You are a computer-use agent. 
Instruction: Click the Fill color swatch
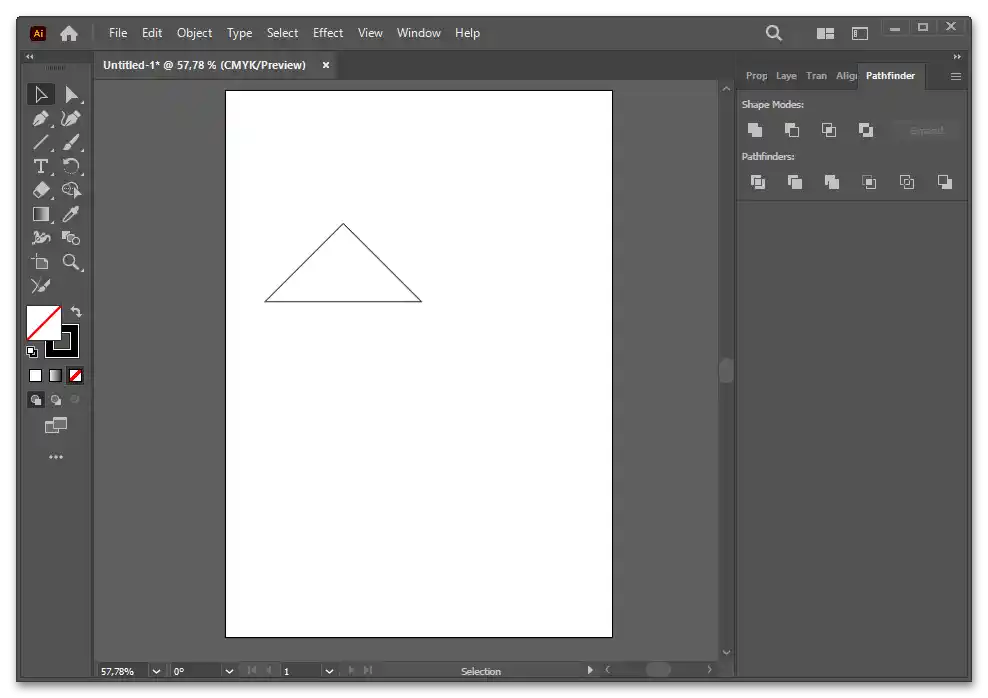pyautogui.click(x=42, y=322)
